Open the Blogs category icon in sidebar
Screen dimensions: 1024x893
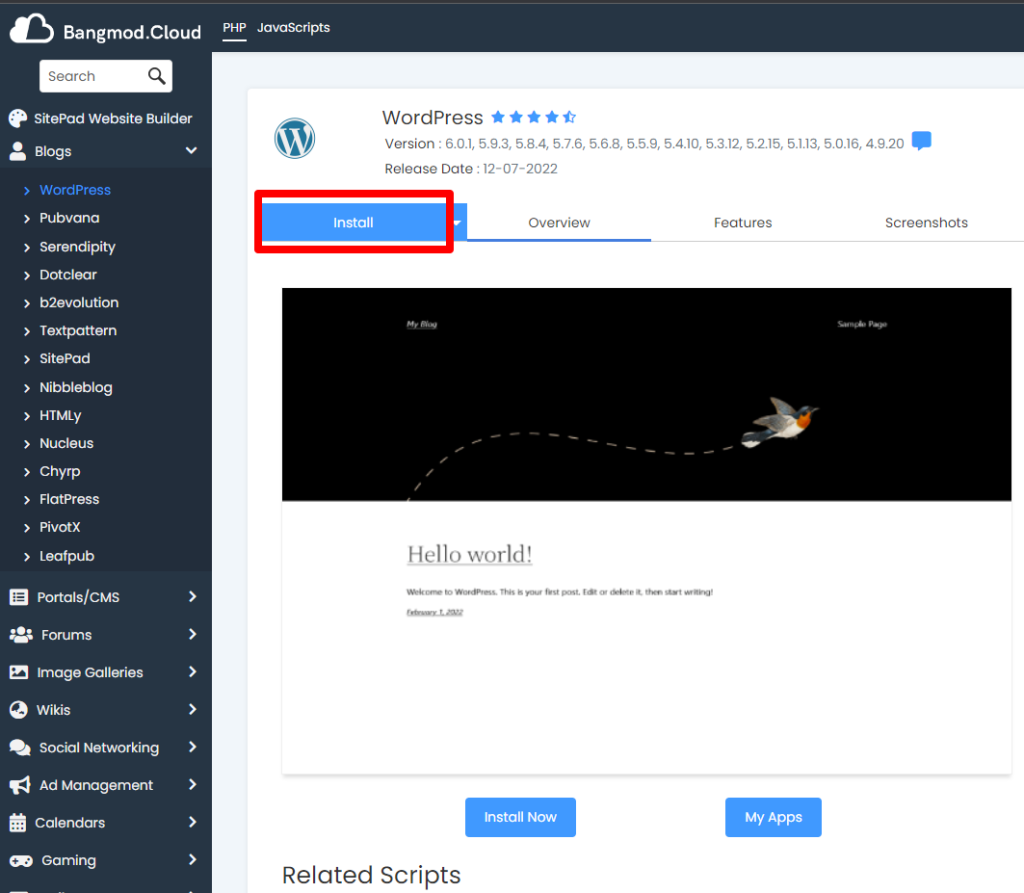point(20,152)
